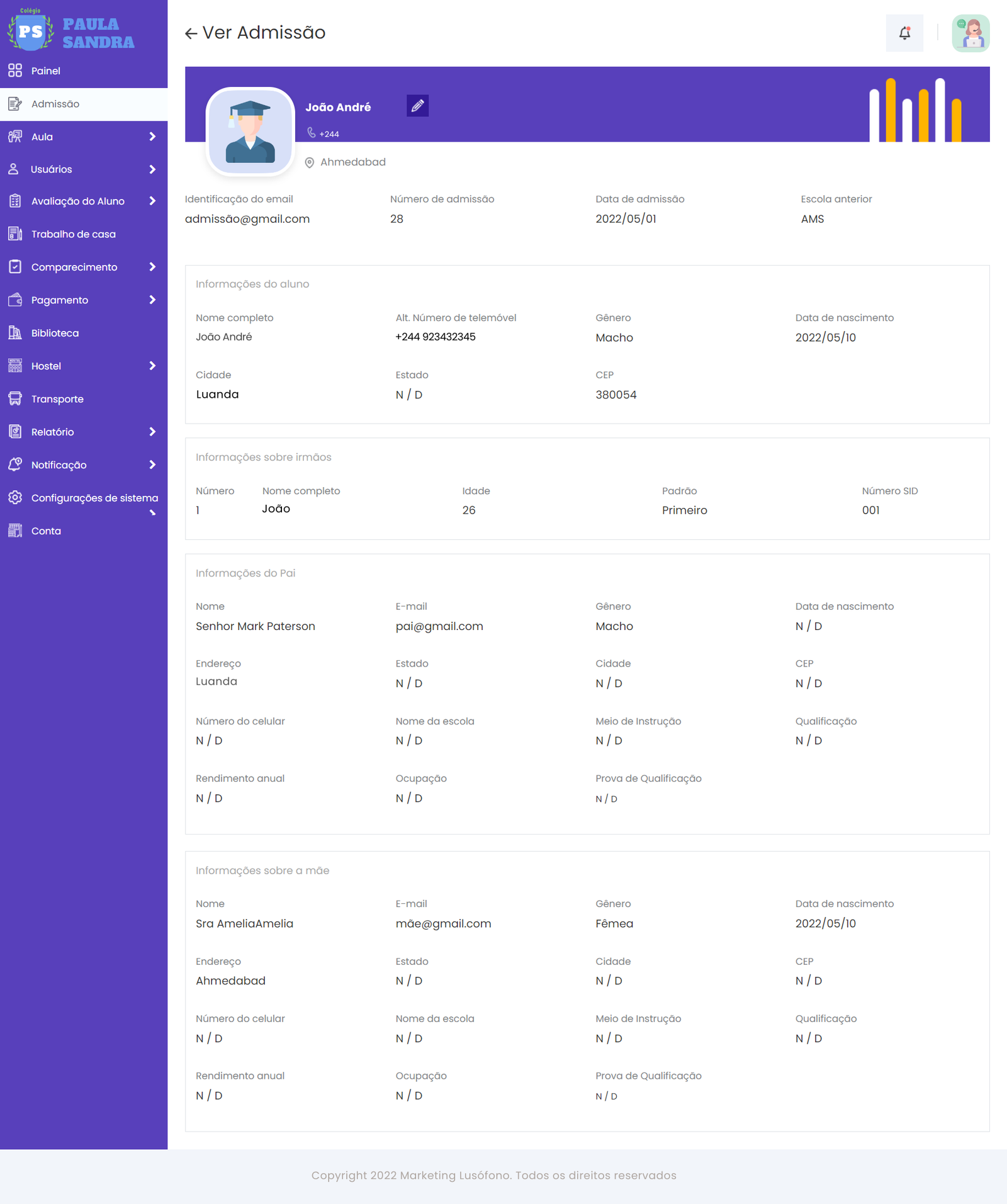Select Admissão menu item
Viewport: 1007px width, 1204px height.
pyautogui.click(x=55, y=104)
